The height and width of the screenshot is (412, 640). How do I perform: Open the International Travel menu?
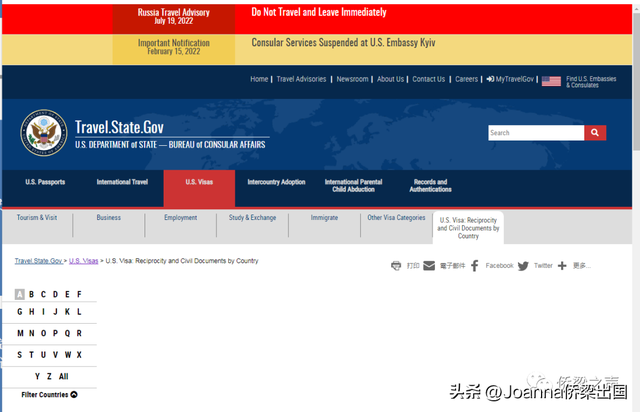(x=122, y=182)
